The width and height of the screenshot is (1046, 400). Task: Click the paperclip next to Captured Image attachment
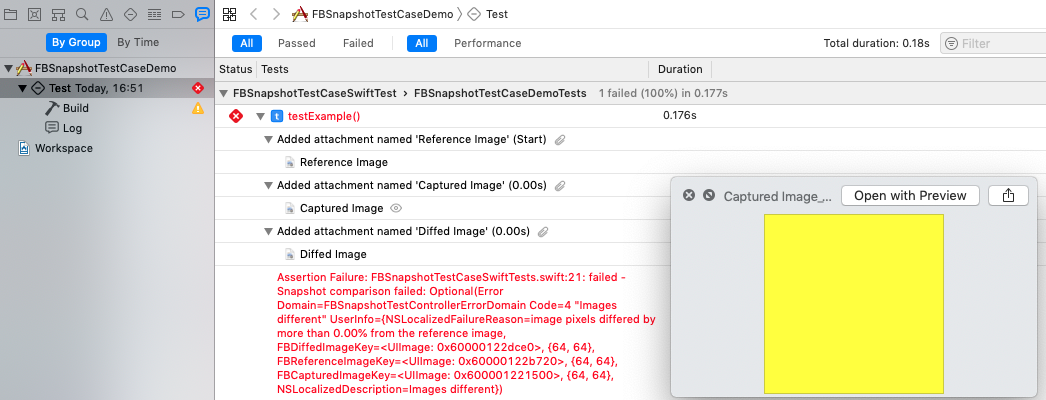[x=560, y=185]
